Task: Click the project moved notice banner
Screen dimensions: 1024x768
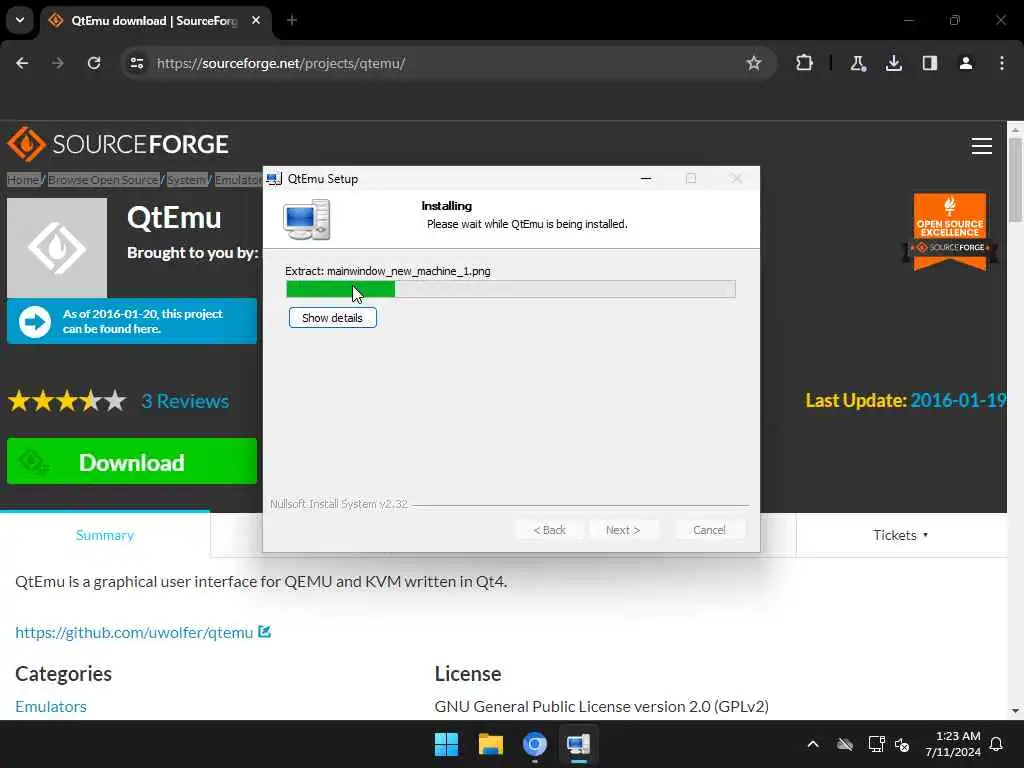Action: pos(132,321)
